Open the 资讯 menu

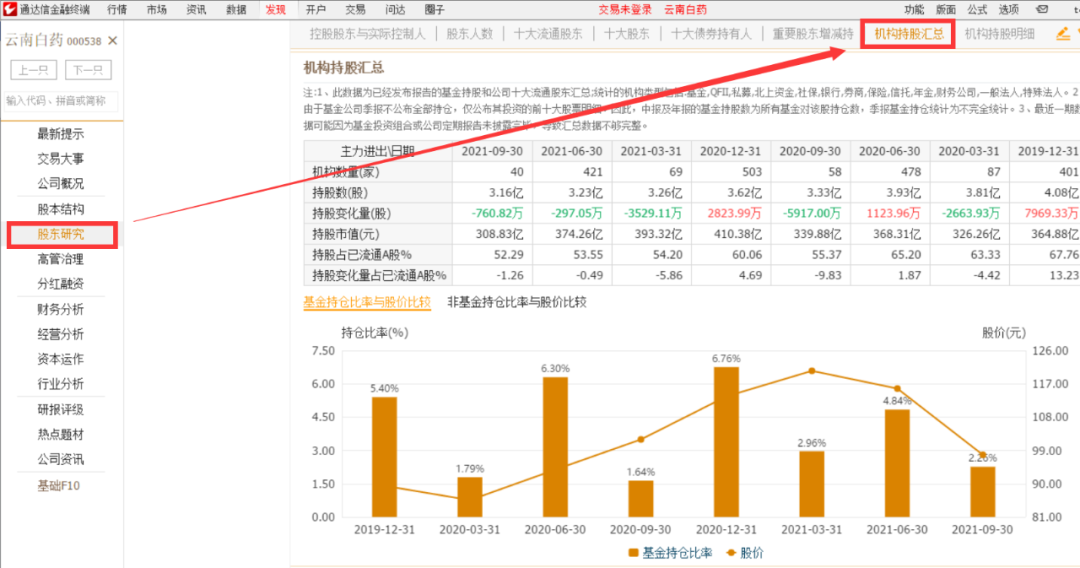[196, 10]
